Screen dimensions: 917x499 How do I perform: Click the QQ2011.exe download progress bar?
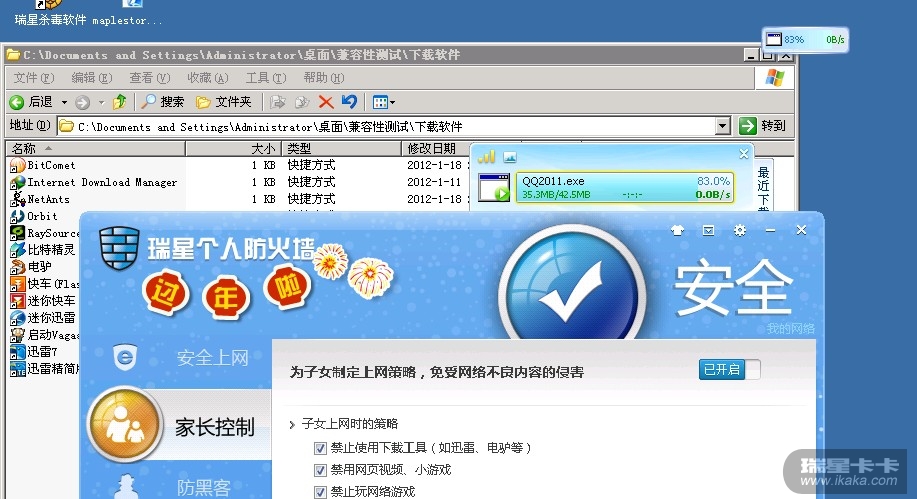click(625, 187)
